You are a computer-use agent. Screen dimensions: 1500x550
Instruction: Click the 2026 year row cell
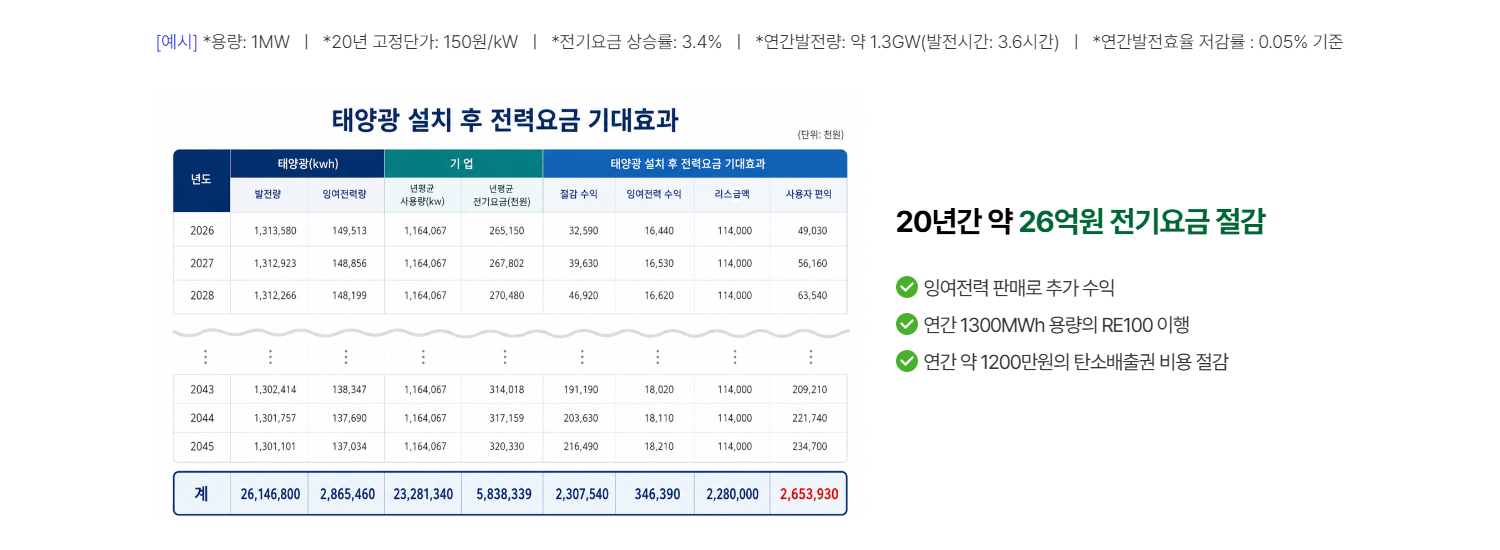click(x=202, y=230)
